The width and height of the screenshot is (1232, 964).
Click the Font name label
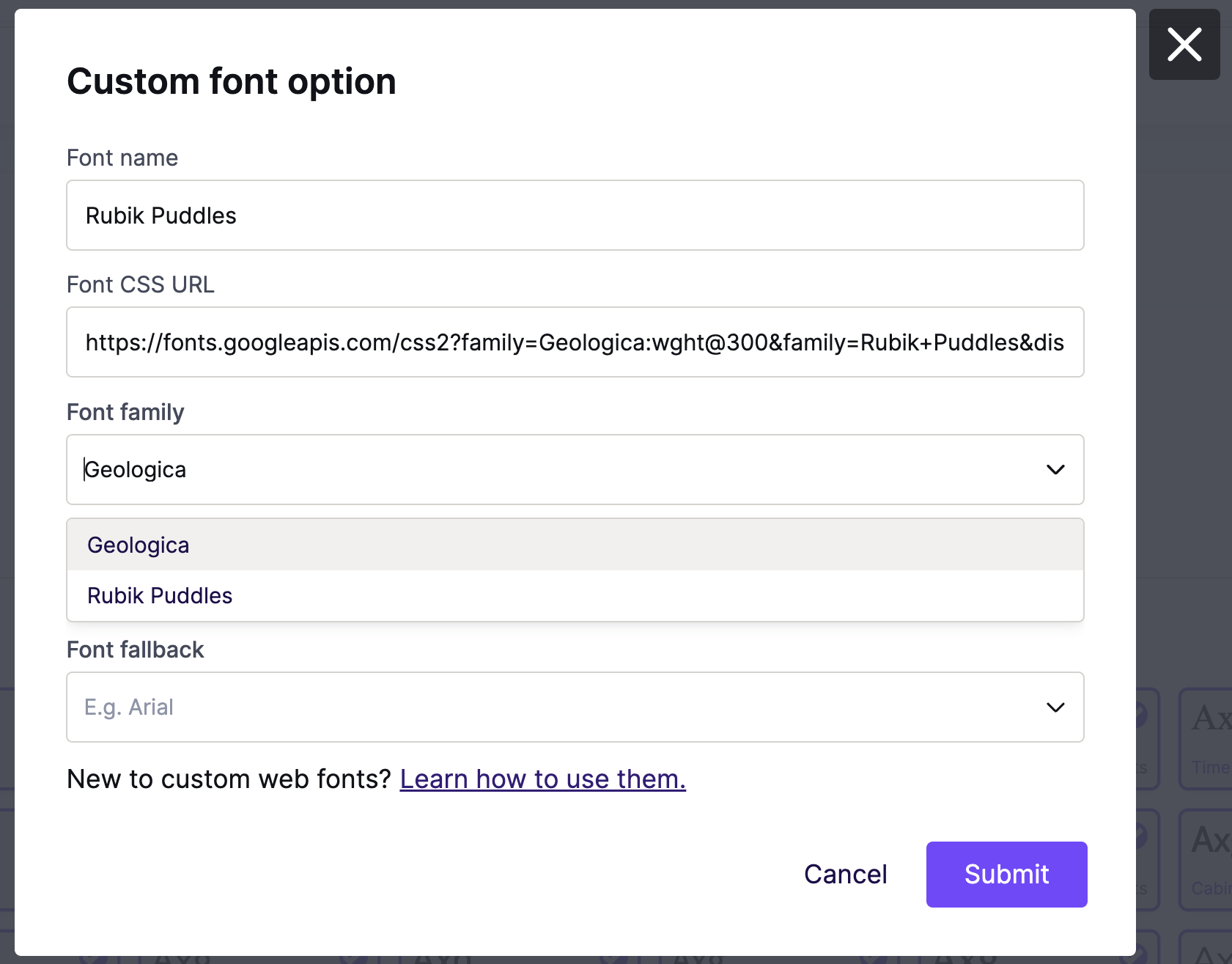pos(122,158)
